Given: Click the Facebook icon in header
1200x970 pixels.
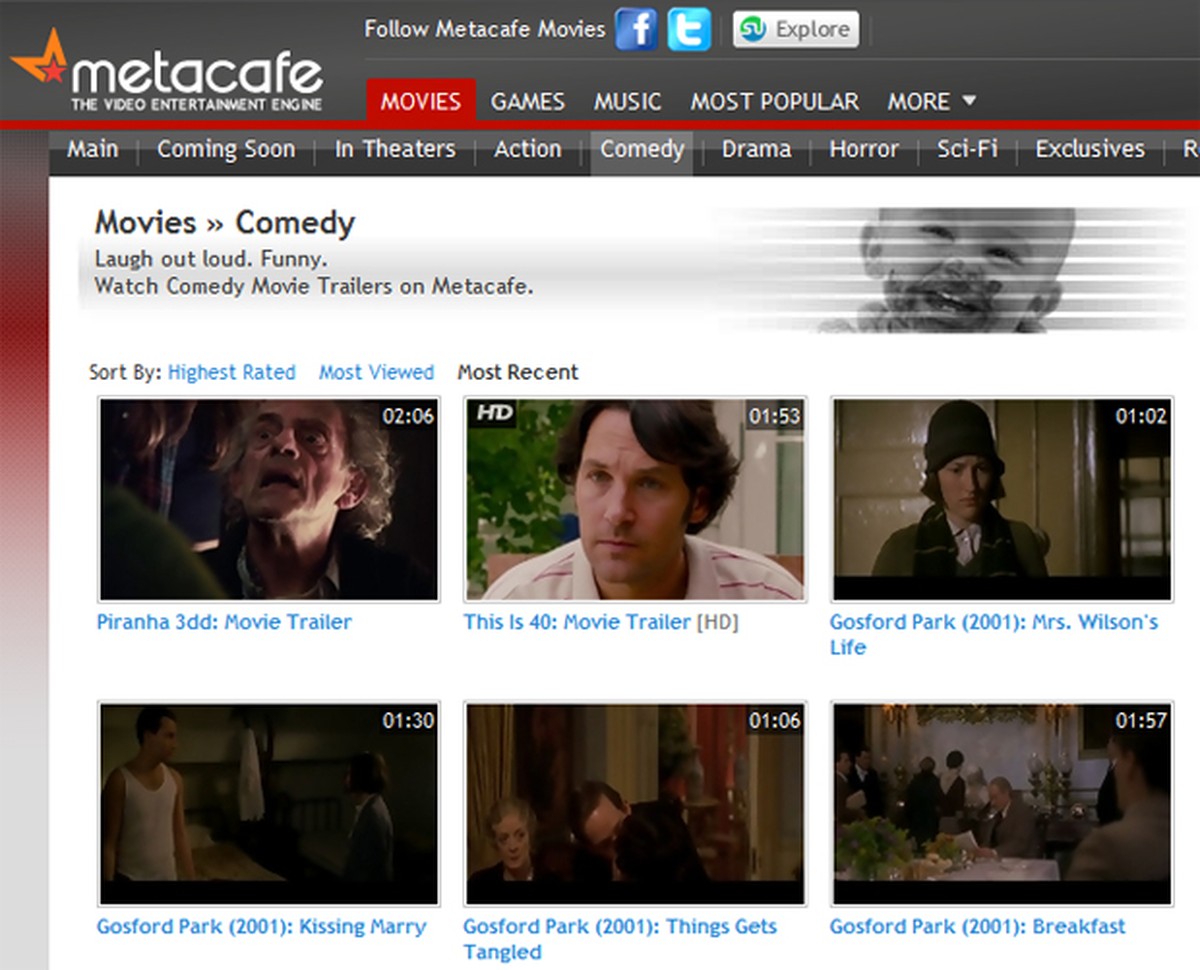Looking at the screenshot, I should coord(636,29).
